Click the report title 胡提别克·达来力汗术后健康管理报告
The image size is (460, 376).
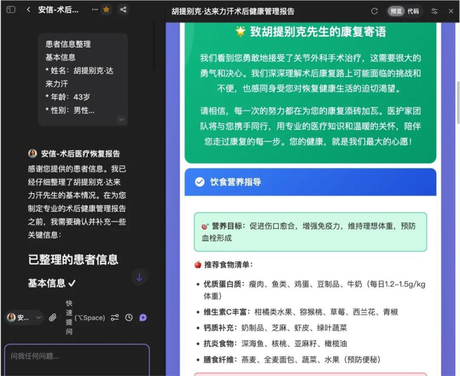pos(233,11)
